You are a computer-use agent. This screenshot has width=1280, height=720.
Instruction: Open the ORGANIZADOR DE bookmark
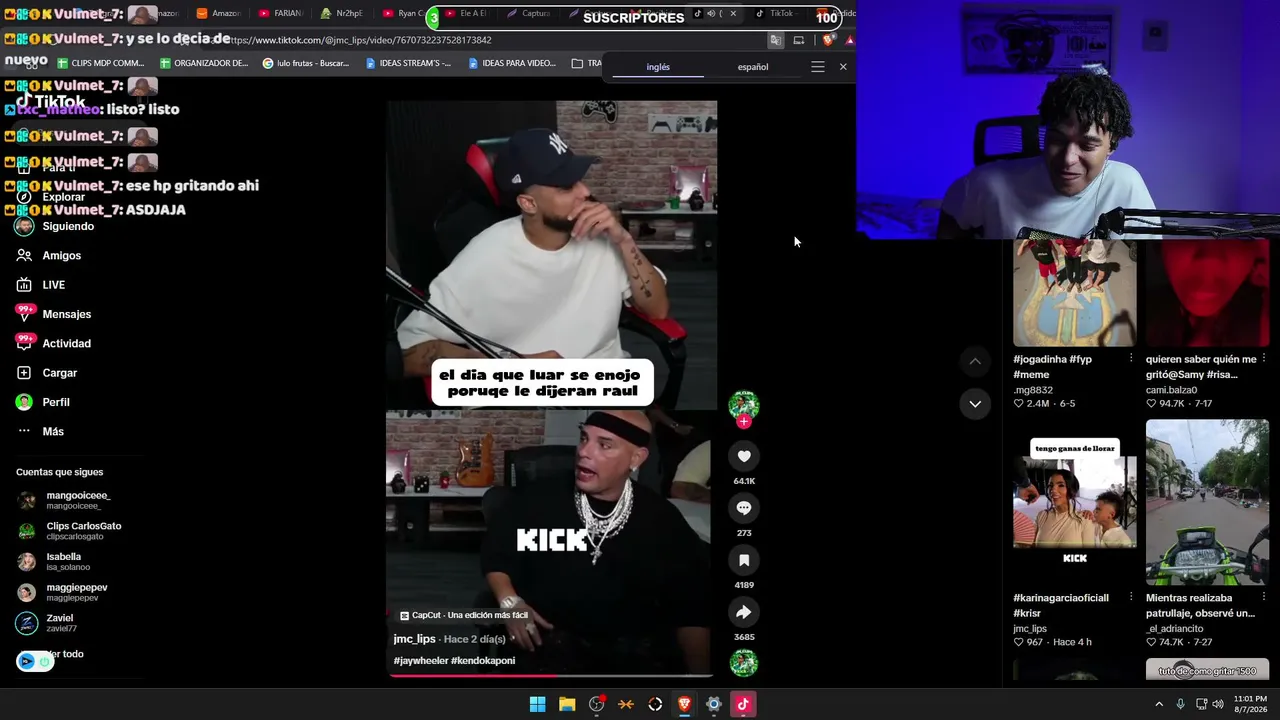click(x=204, y=63)
